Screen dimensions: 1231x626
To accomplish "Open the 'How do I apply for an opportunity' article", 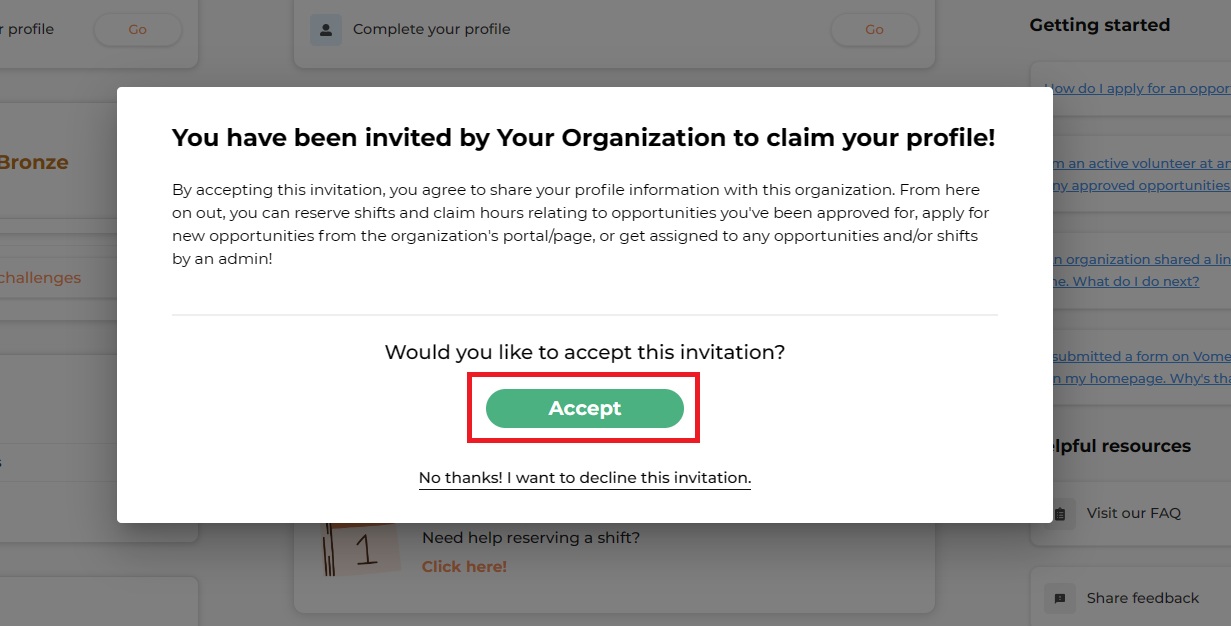I will pos(1138,88).
